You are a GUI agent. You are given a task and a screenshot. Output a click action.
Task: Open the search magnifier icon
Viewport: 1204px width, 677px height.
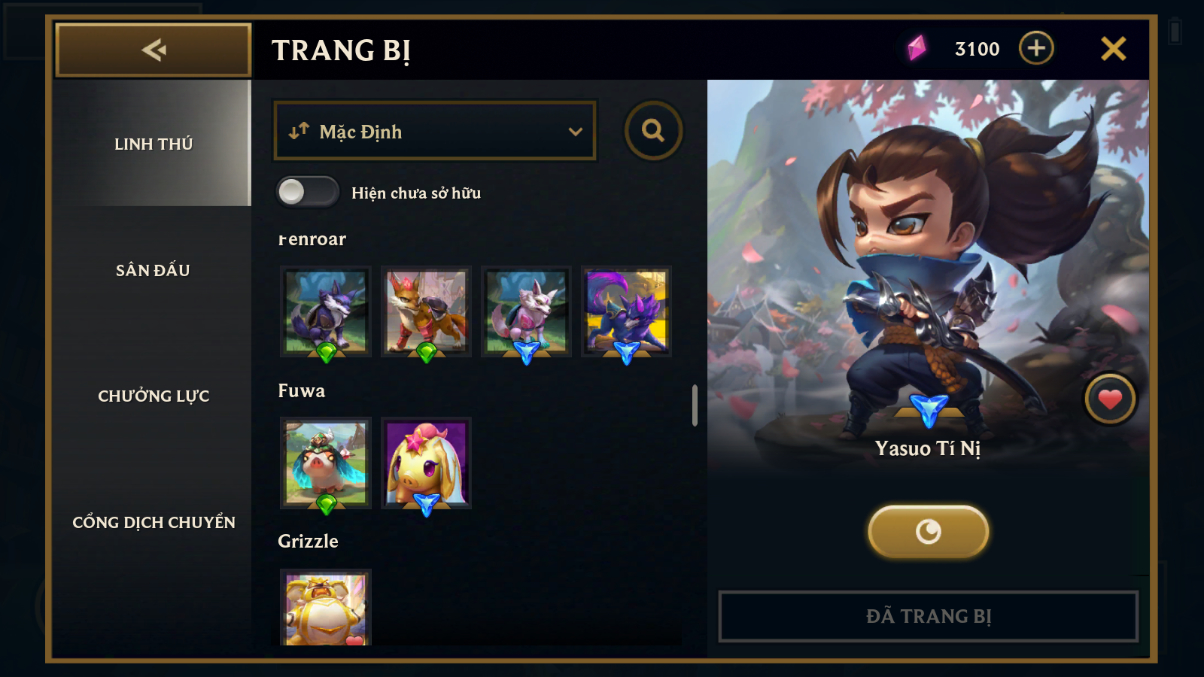(654, 130)
